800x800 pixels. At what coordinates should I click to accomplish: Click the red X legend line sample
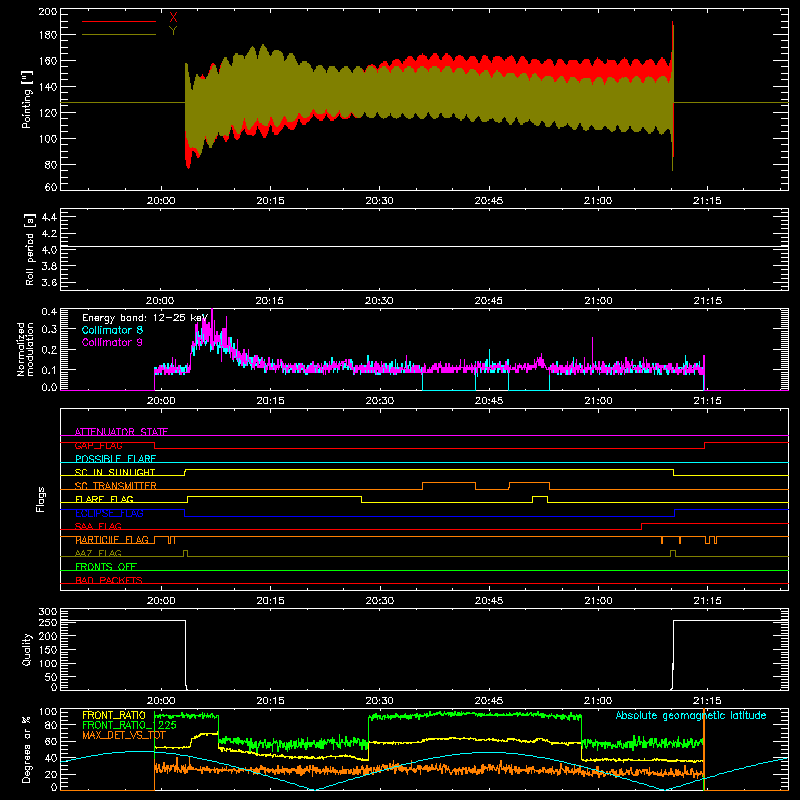[x=119, y=21]
